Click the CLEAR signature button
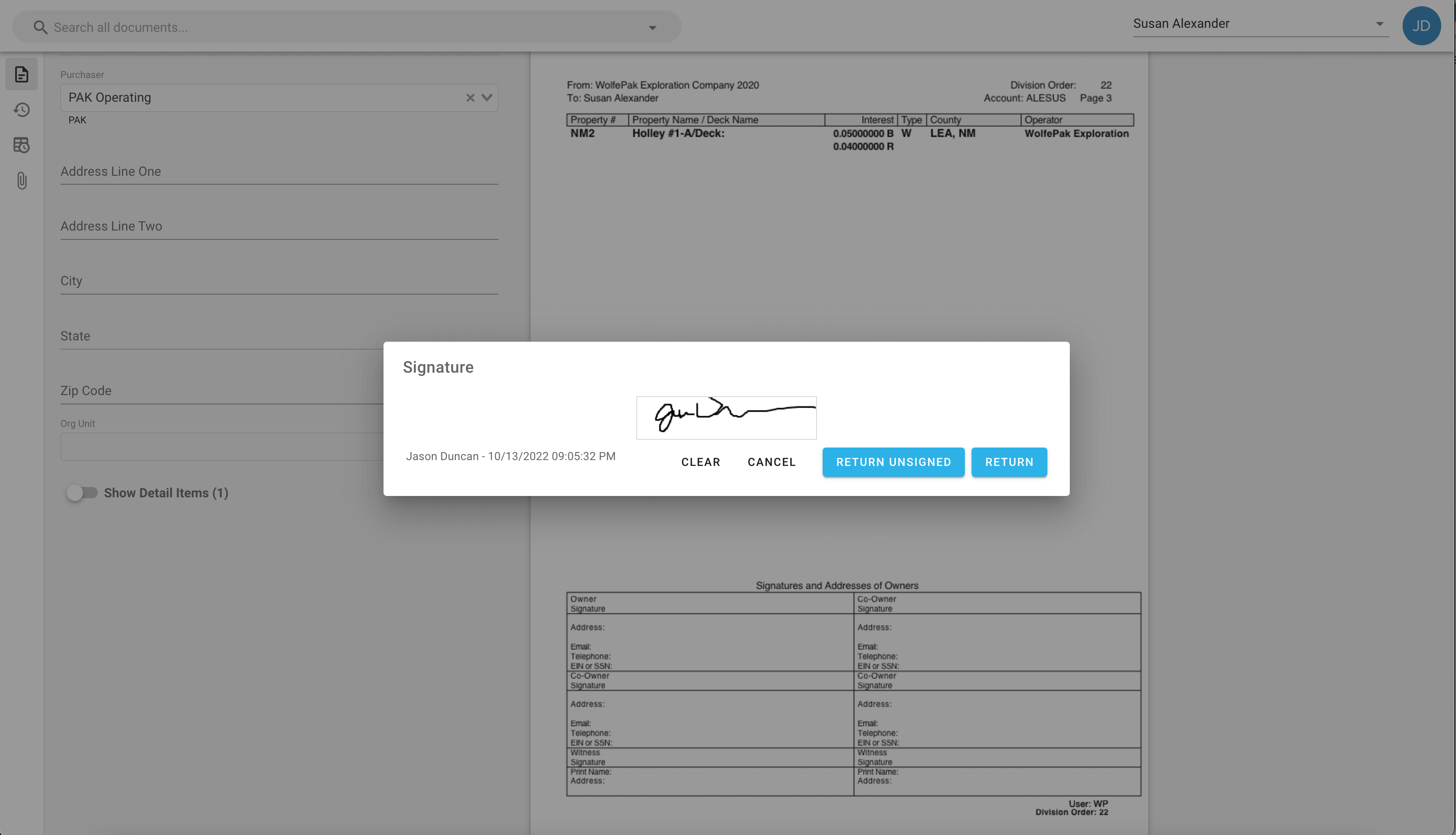 [700, 461]
